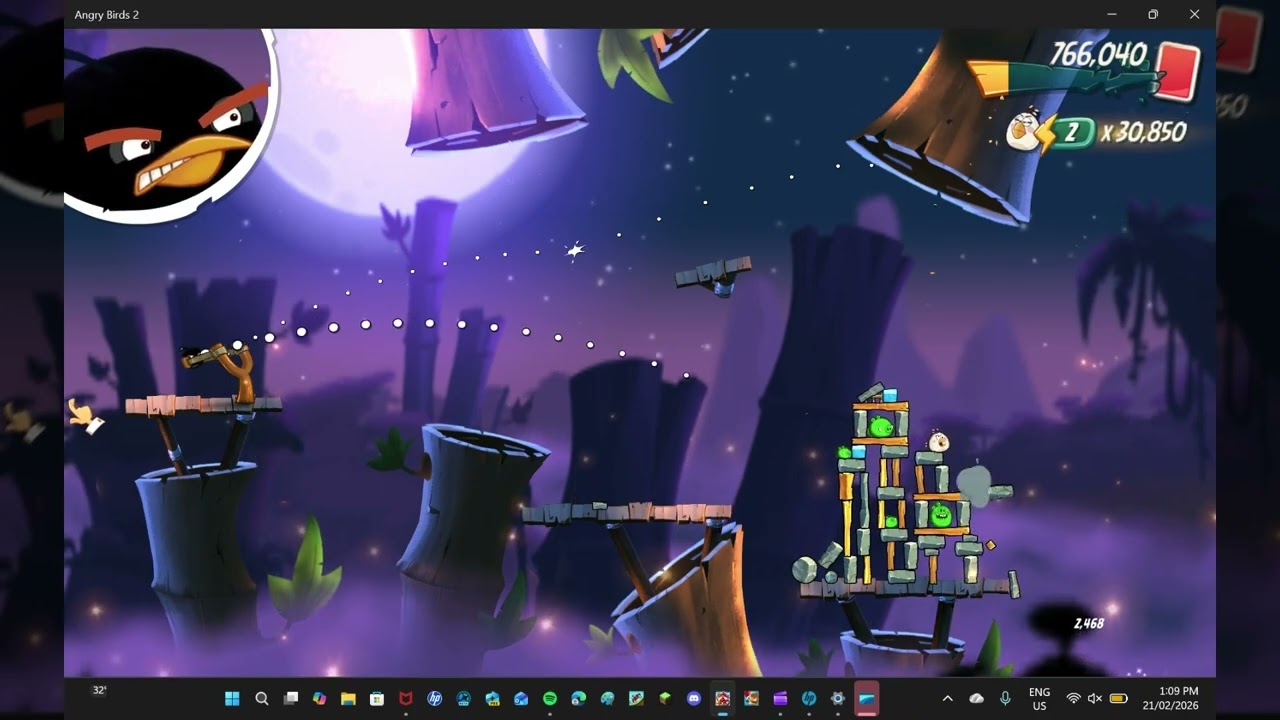Click the Angry Birds 2 taskbar icon
Screen dimensions: 1280x720
(x=723, y=698)
